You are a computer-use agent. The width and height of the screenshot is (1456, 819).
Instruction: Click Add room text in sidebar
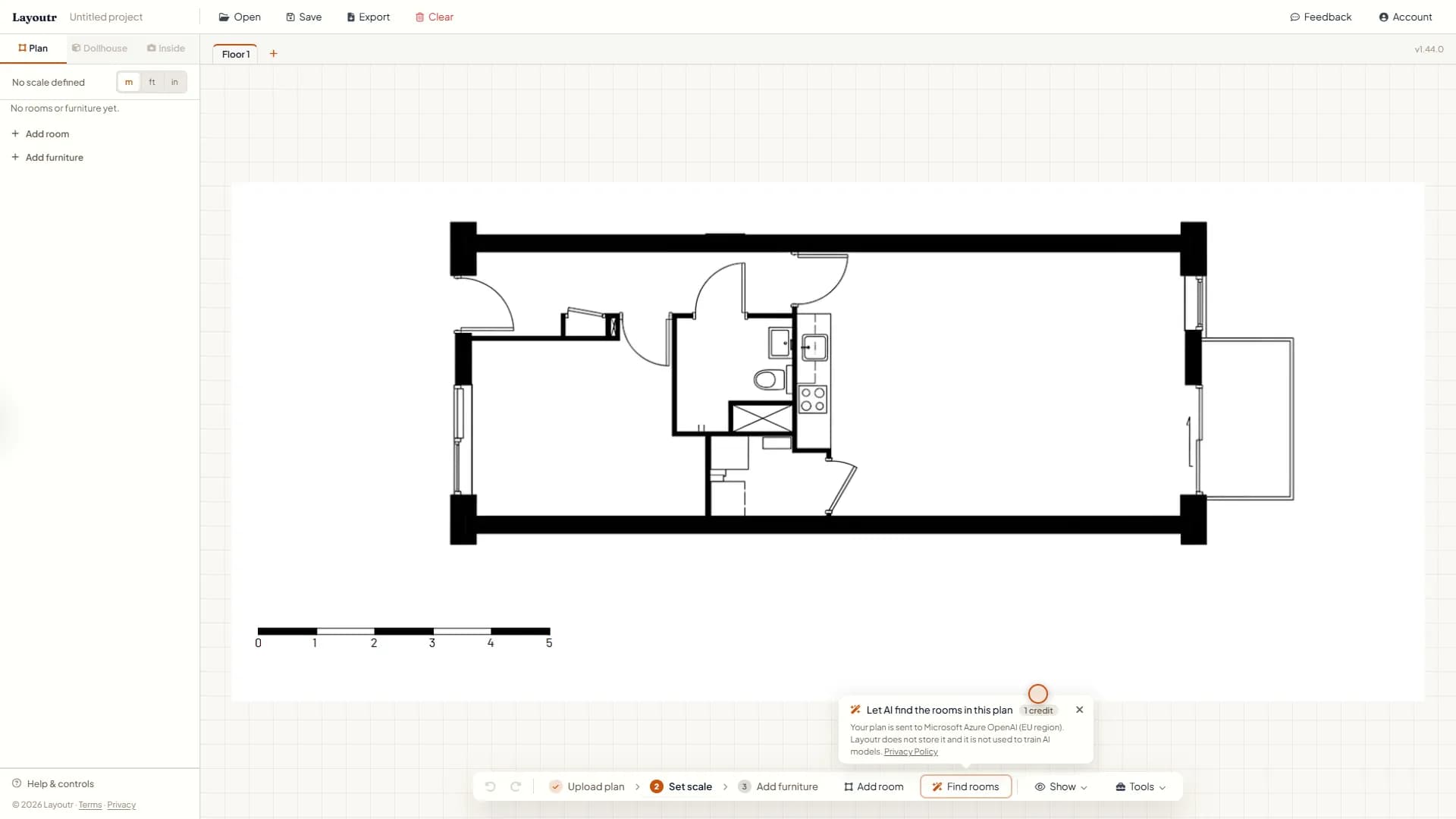pos(47,133)
